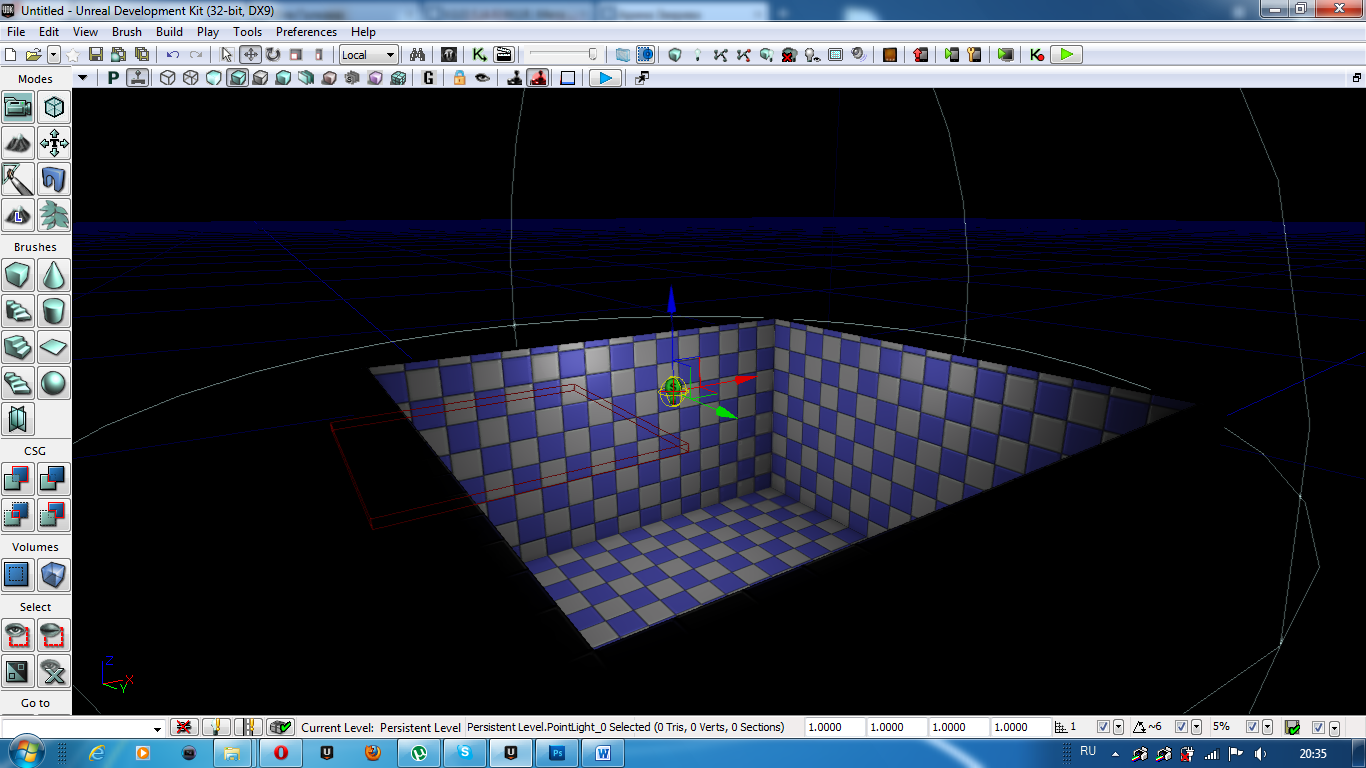This screenshot has height=768, width=1366.
Task: Open Unreal Matinee clapboard icon
Action: click(504, 55)
